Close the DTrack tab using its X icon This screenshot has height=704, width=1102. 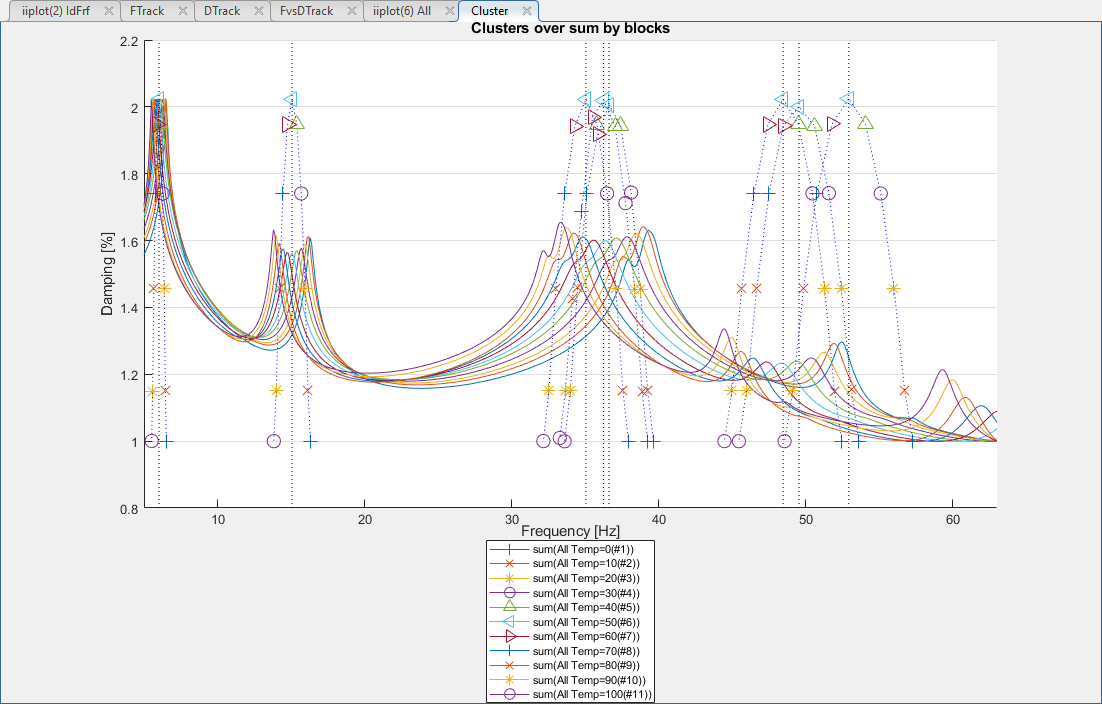(257, 11)
